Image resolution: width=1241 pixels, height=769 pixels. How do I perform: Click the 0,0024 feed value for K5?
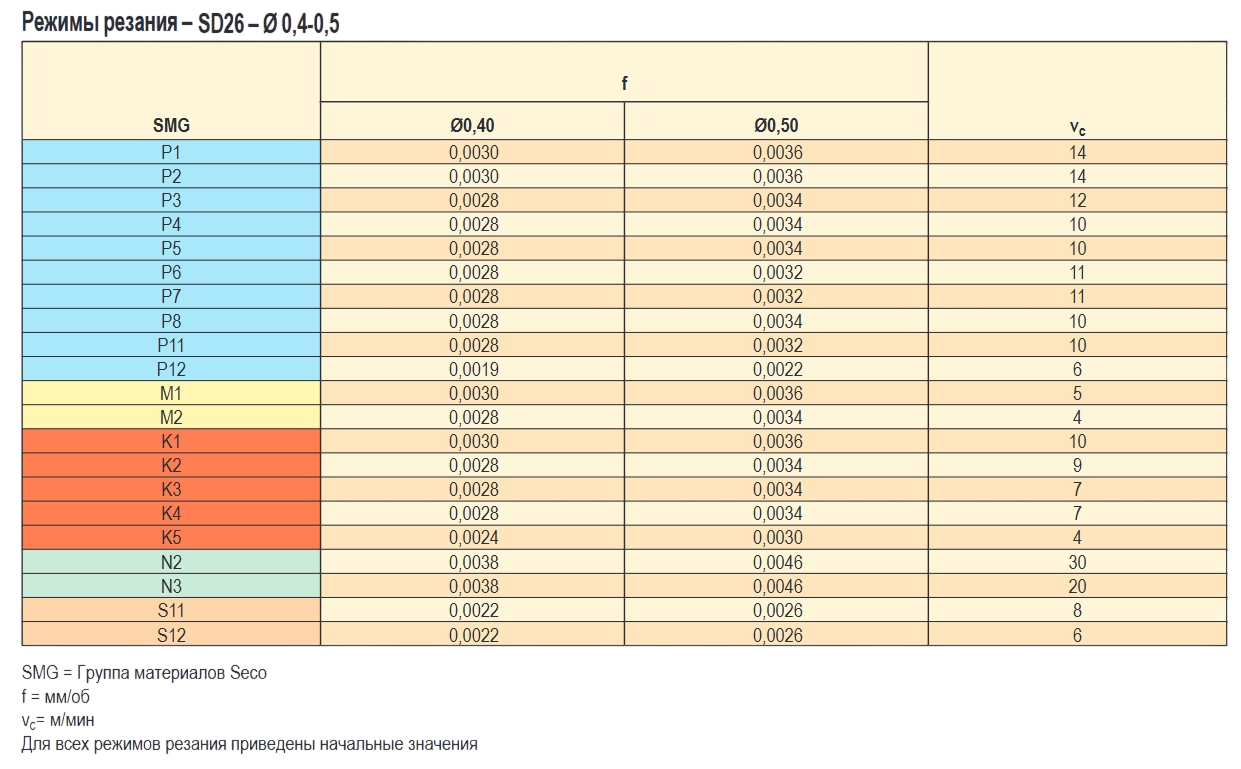pyautogui.click(x=473, y=537)
